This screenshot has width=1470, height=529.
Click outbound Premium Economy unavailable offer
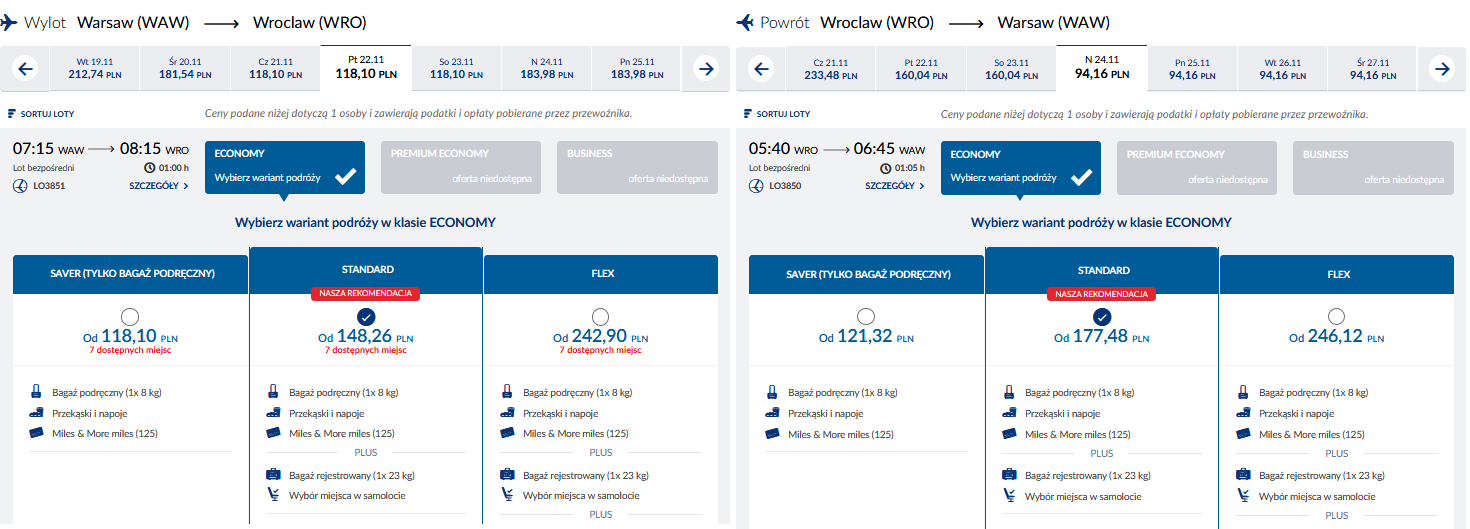pos(461,167)
